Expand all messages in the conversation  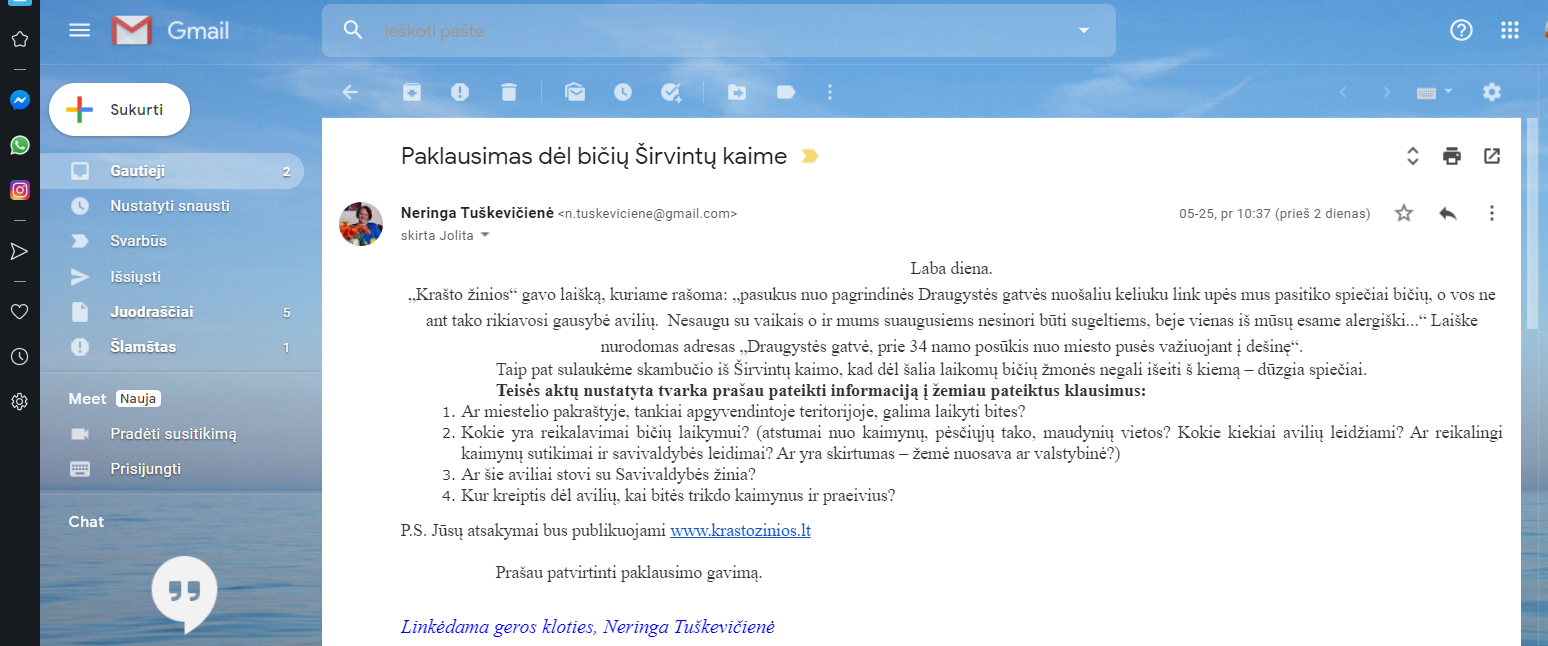[x=1413, y=156]
